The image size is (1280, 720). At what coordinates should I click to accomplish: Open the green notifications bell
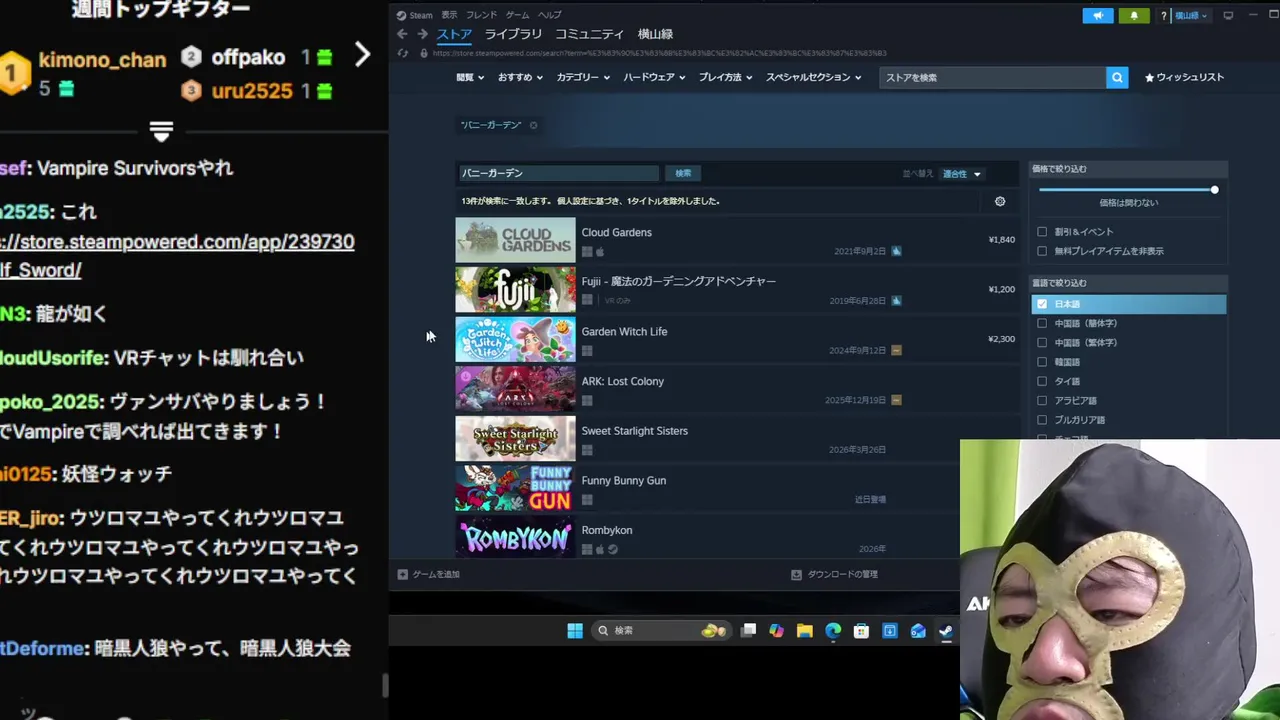coord(1134,15)
